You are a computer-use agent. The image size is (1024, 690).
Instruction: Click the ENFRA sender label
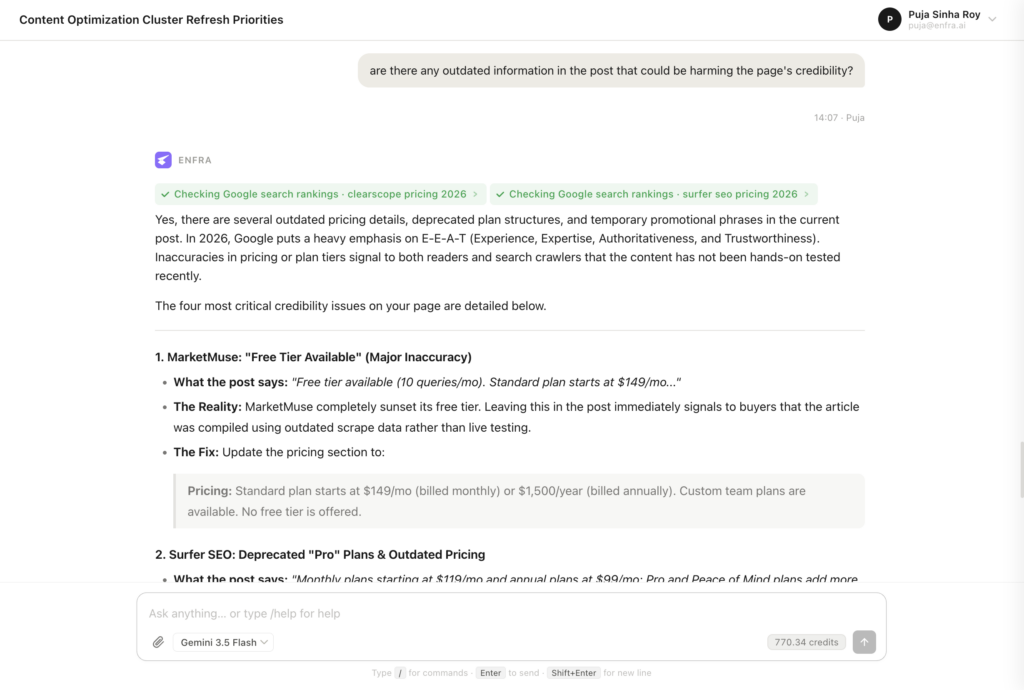coord(195,160)
